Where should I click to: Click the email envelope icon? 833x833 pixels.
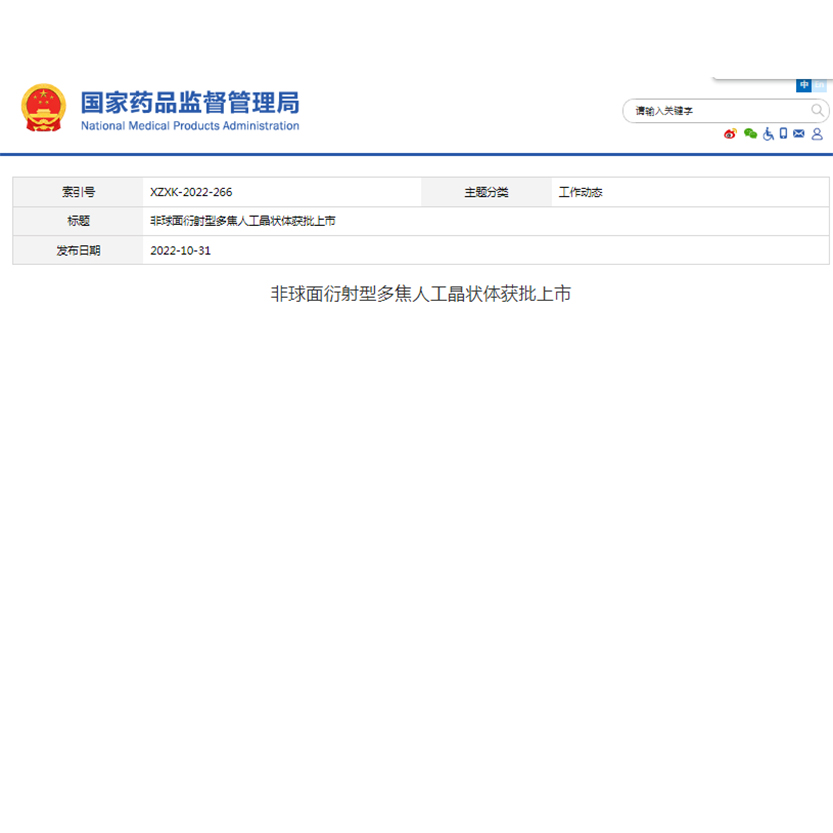coord(798,134)
